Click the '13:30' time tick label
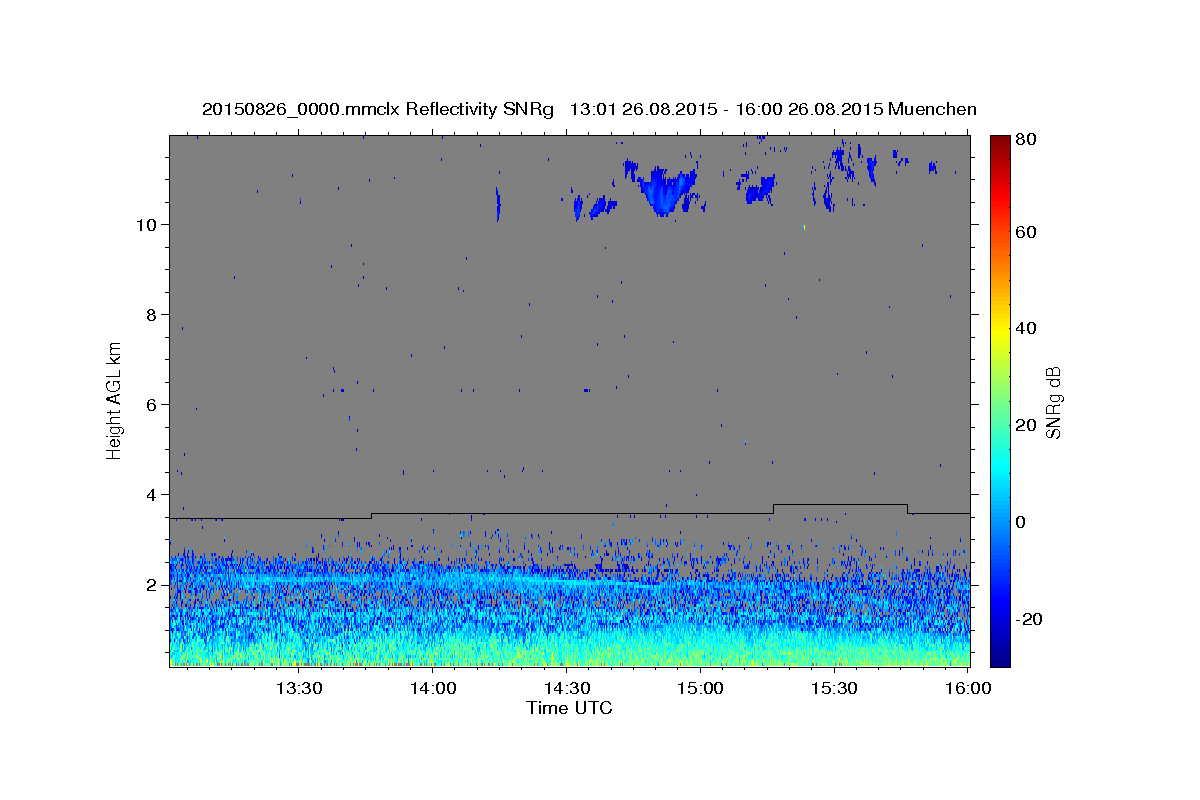1200x800 pixels. (x=298, y=689)
